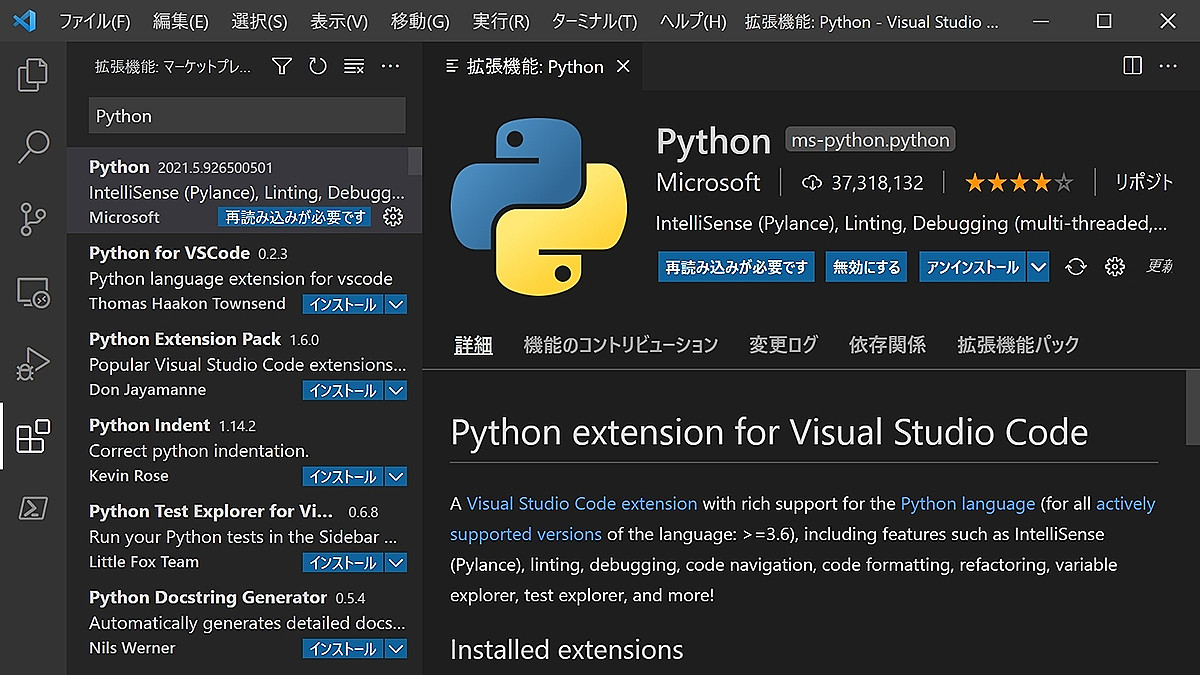Open the Source Control view
The width and height of the screenshot is (1200, 675).
tap(33, 219)
